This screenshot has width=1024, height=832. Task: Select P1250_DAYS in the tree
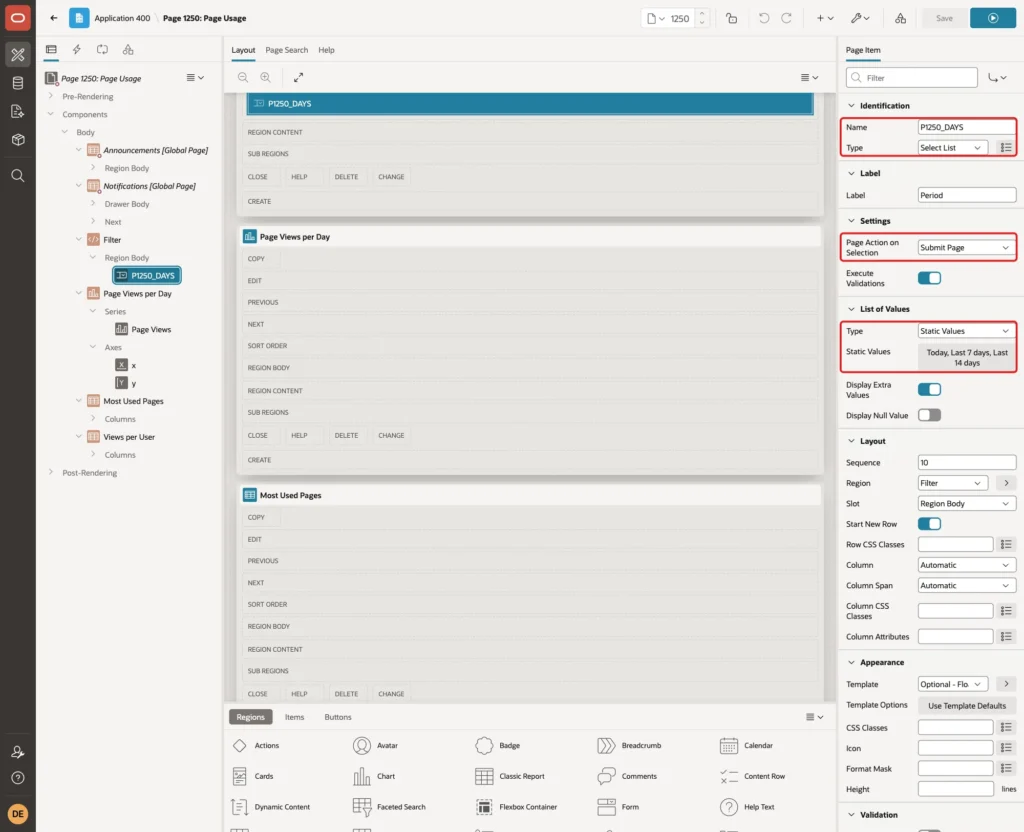coord(147,276)
